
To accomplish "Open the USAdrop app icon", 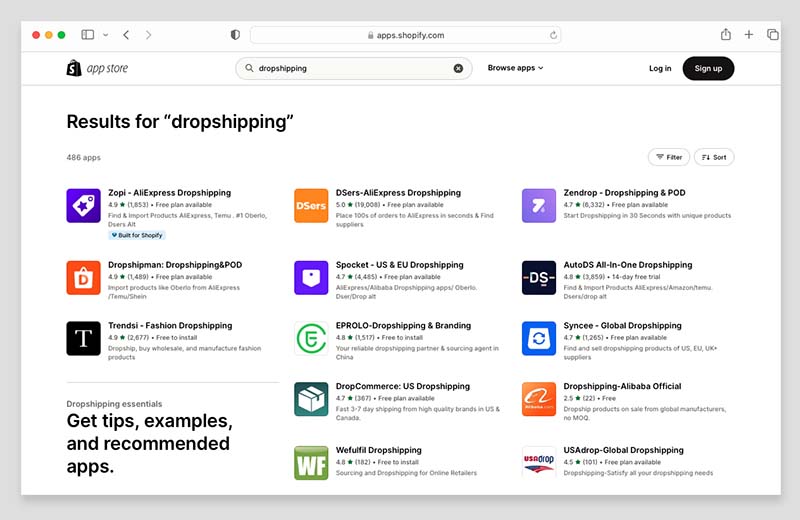I will [x=539, y=462].
